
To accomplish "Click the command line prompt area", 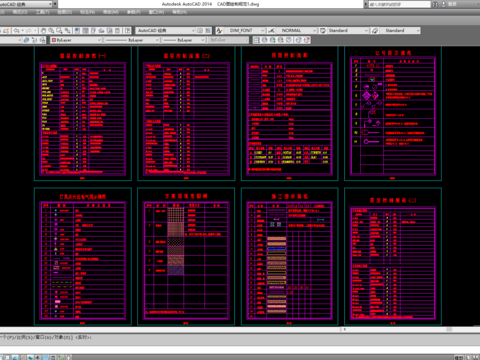I will tap(233, 337).
